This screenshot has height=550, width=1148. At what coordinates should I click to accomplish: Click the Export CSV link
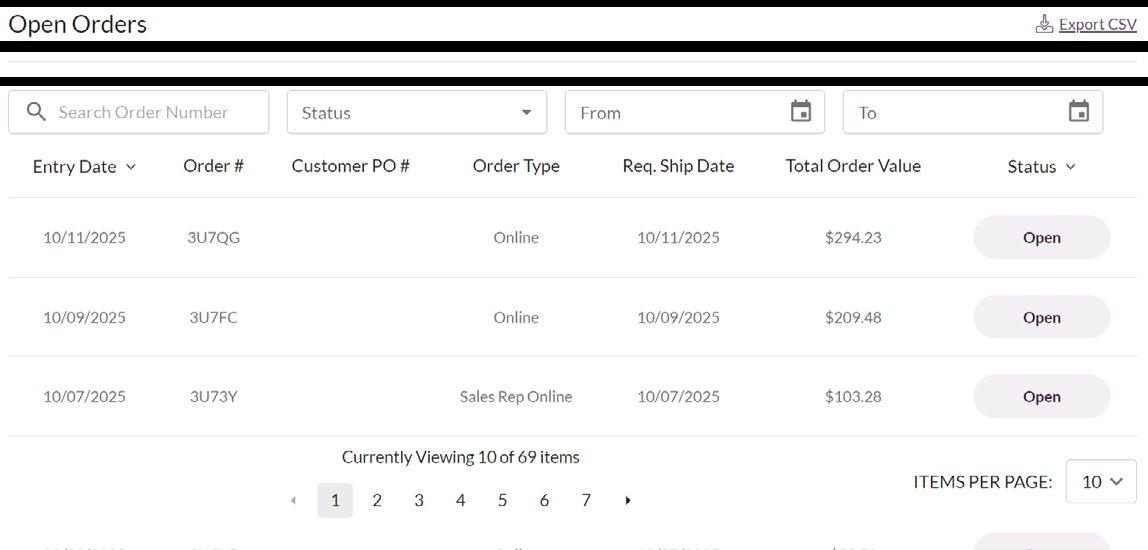tap(1097, 24)
